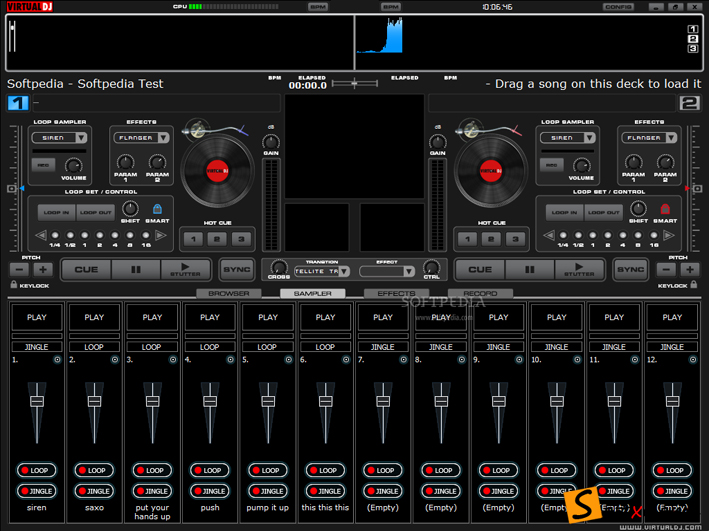The width and height of the screenshot is (709, 531).
Task: Decrease left deck pitch with minus button
Action: click(x=19, y=270)
